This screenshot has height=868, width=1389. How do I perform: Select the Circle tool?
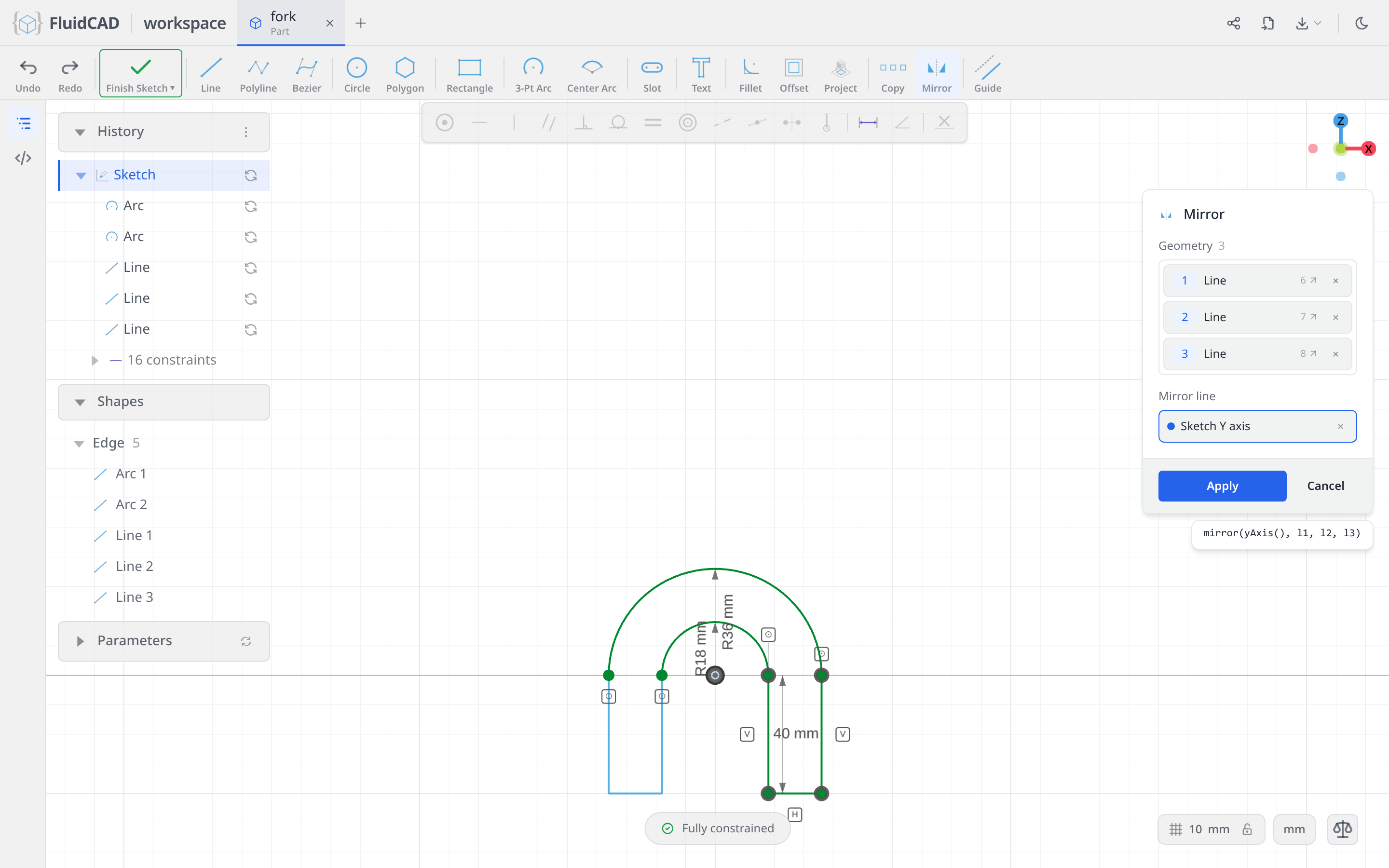point(356,75)
